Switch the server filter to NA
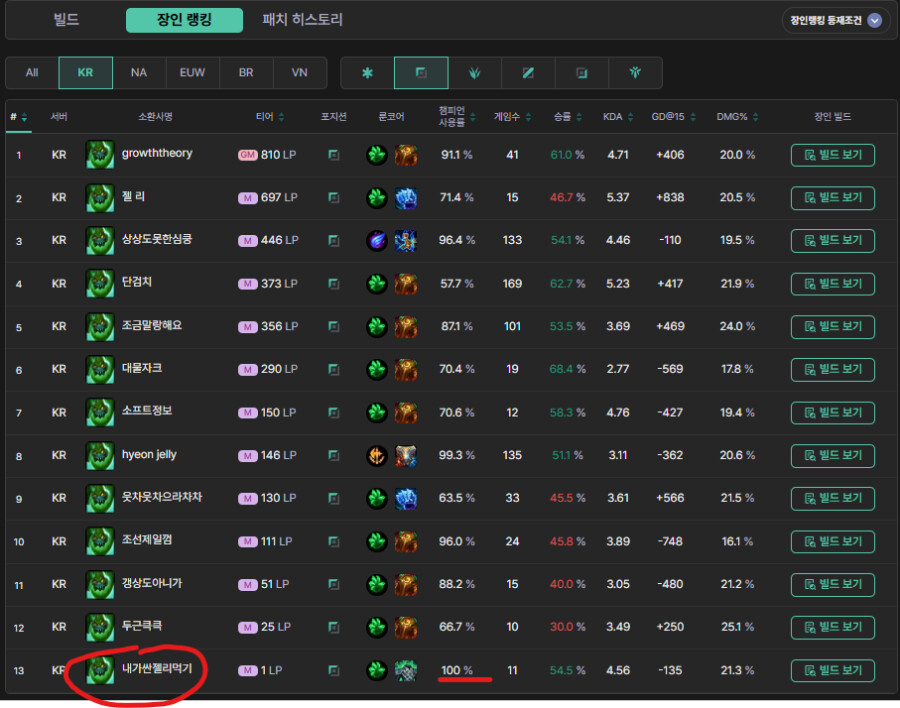Viewport: 900px width, 708px height. click(x=139, y=73)
